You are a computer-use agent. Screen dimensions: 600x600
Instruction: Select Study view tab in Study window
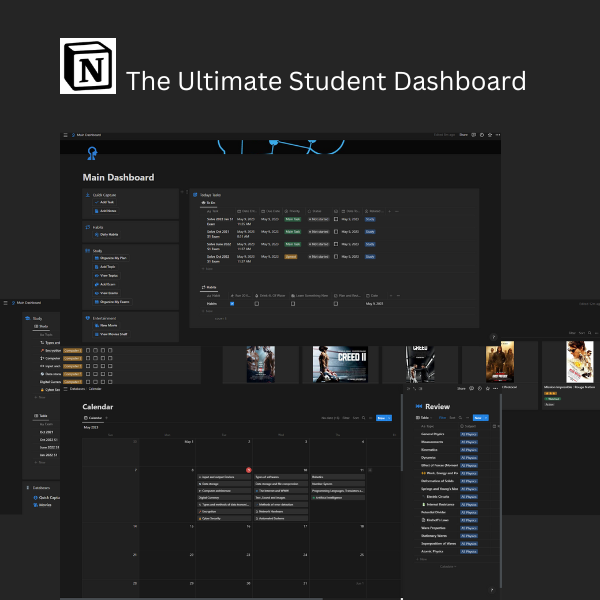click(41, 326)
